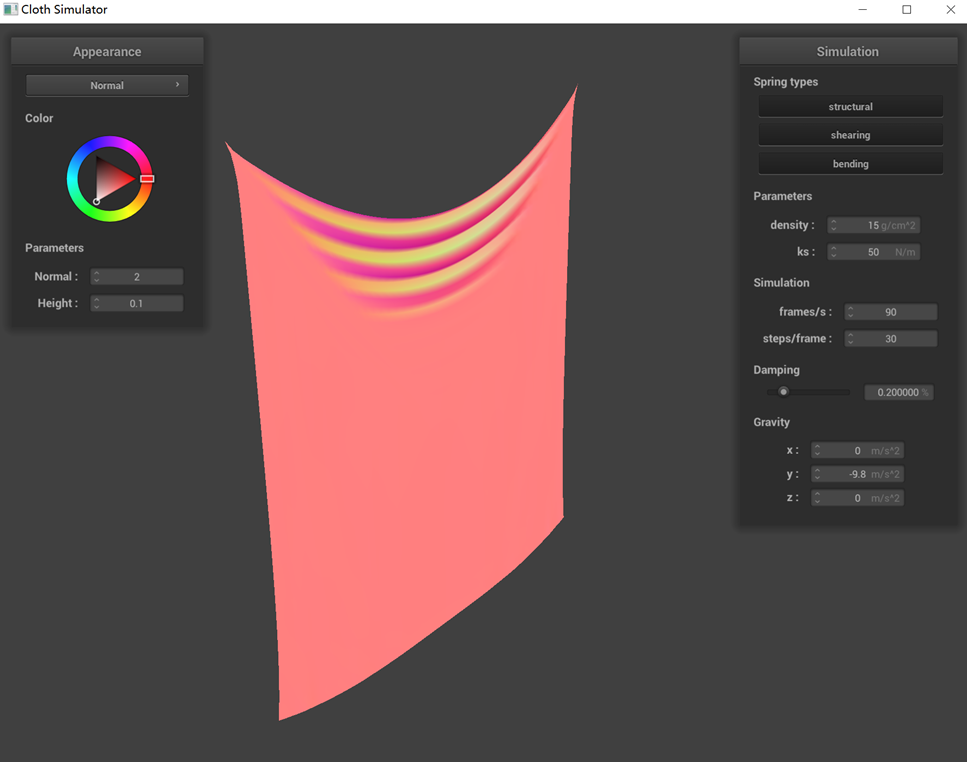Click the ks stepper arrows
This screenshot has width=967, height=762.
tap(834, 252)
